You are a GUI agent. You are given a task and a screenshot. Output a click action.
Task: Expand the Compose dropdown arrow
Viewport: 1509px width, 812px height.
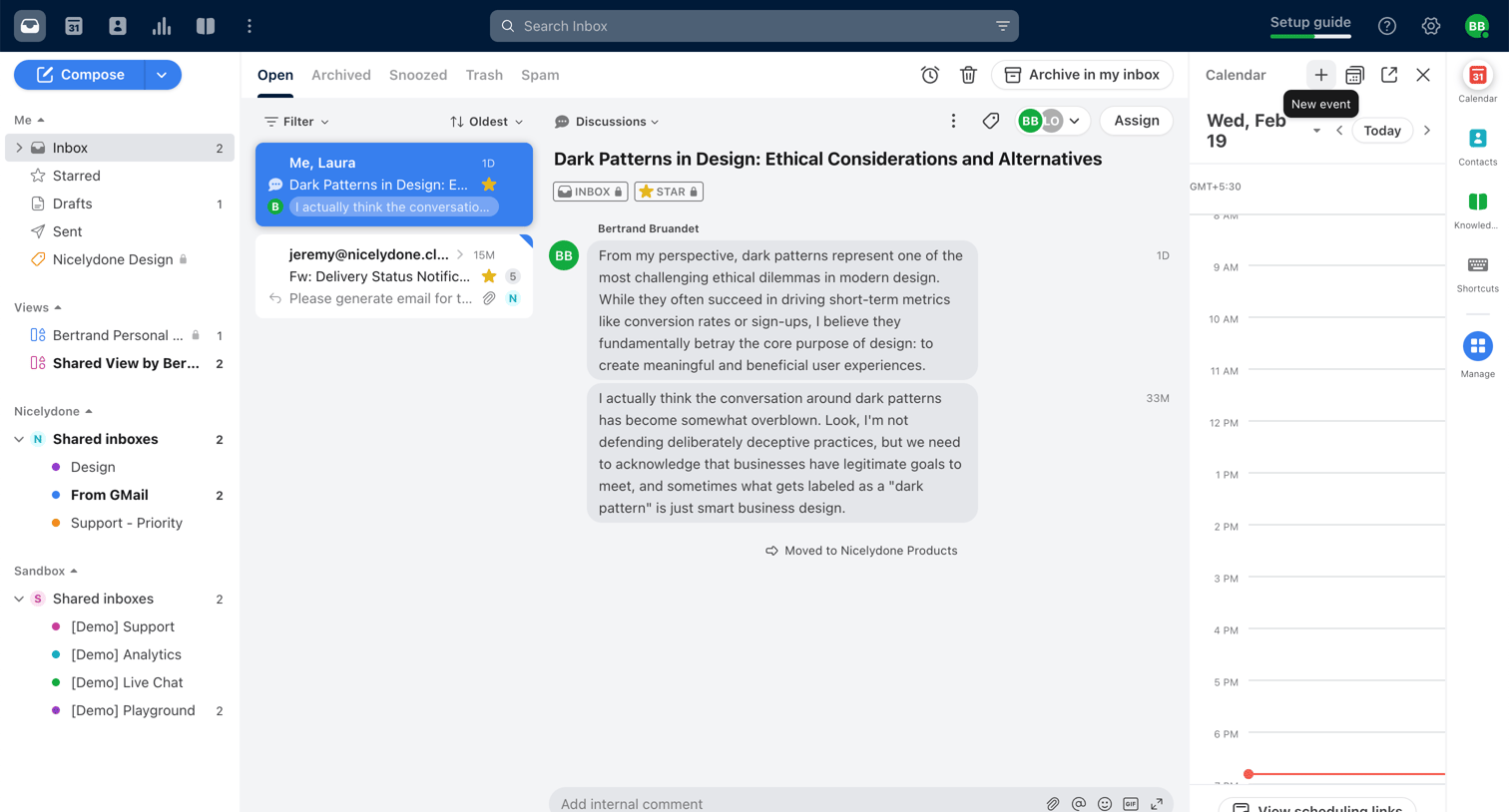pyautogui.click(x=162, y=75)
